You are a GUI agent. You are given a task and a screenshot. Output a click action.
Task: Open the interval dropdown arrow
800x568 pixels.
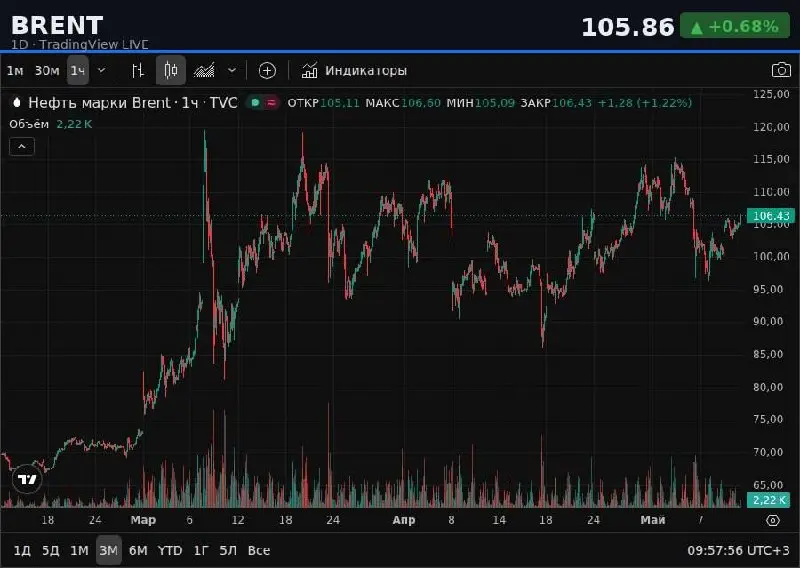pyautogui.click(x=102, y=70)
